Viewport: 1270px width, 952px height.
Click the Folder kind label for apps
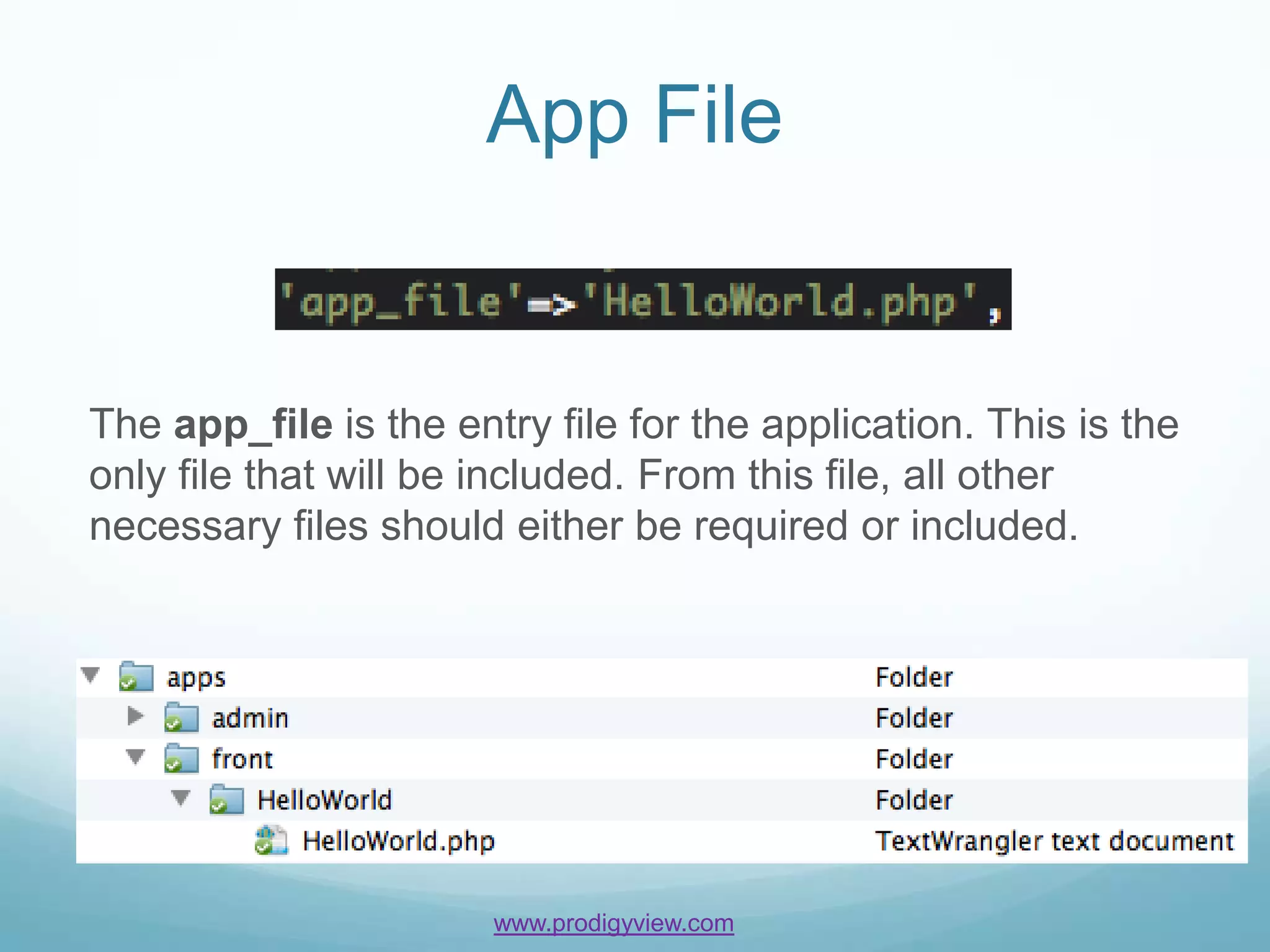[x=914, y=677]
